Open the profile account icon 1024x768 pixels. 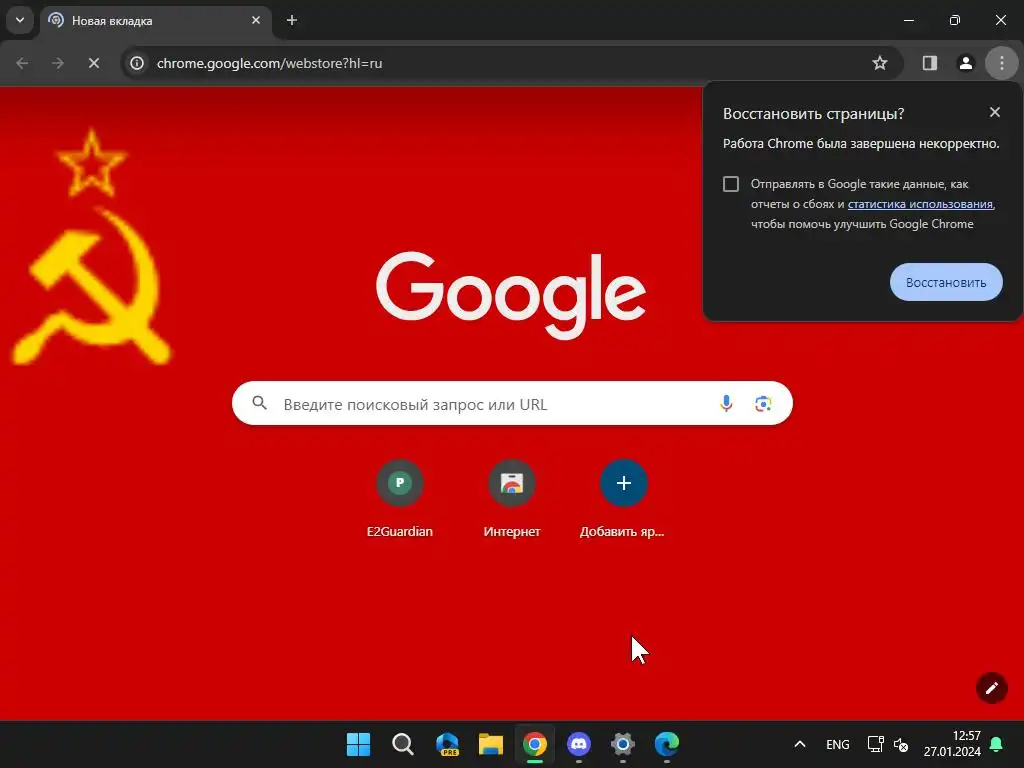tap(966, 63)
